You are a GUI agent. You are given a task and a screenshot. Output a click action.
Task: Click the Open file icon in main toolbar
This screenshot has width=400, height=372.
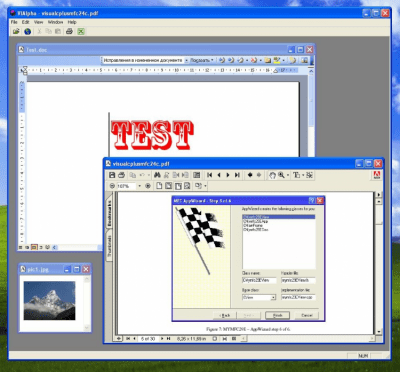pos(16,31)
